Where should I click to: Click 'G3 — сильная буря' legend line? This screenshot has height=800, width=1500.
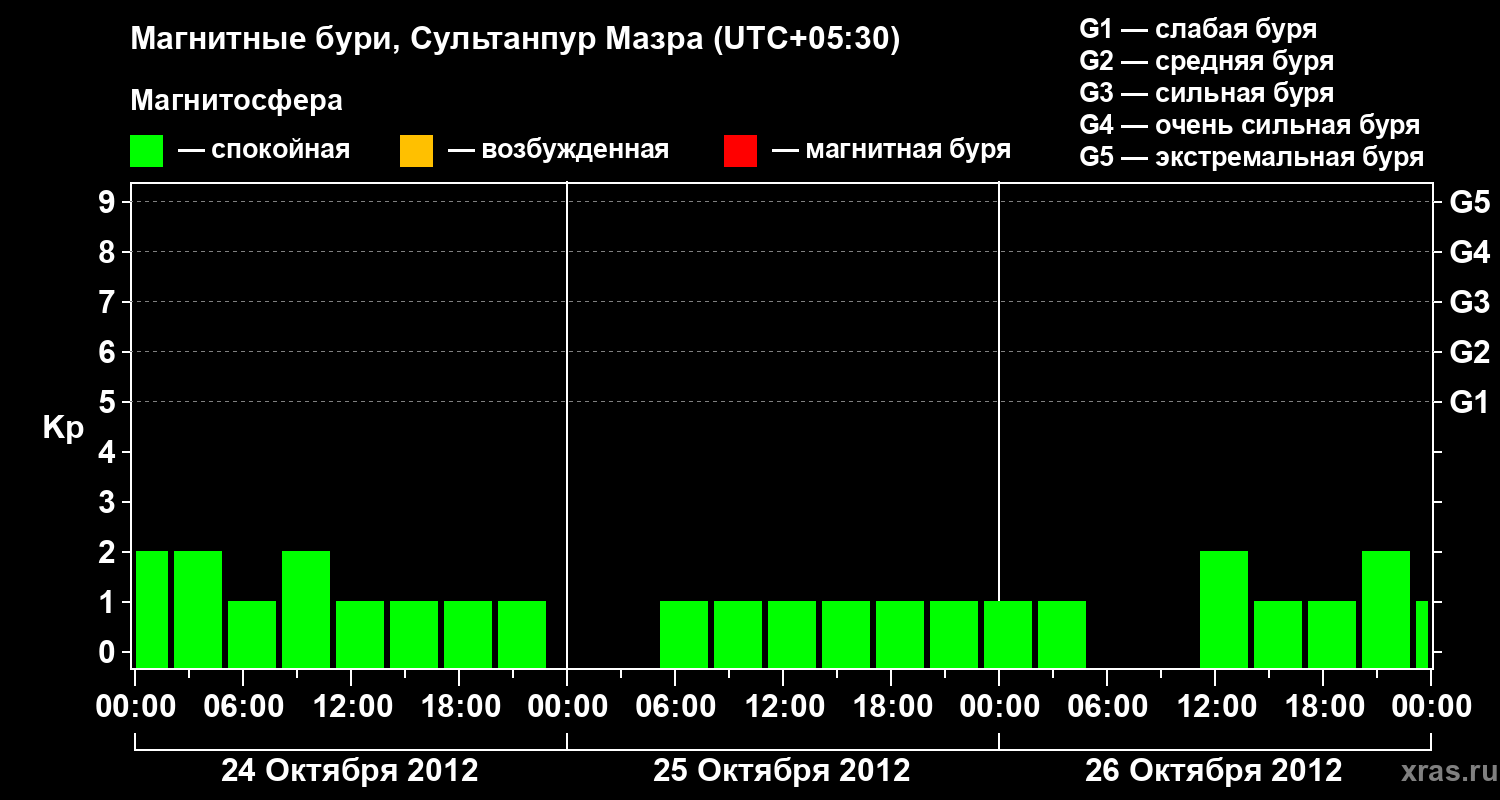tap(1207, 93)
